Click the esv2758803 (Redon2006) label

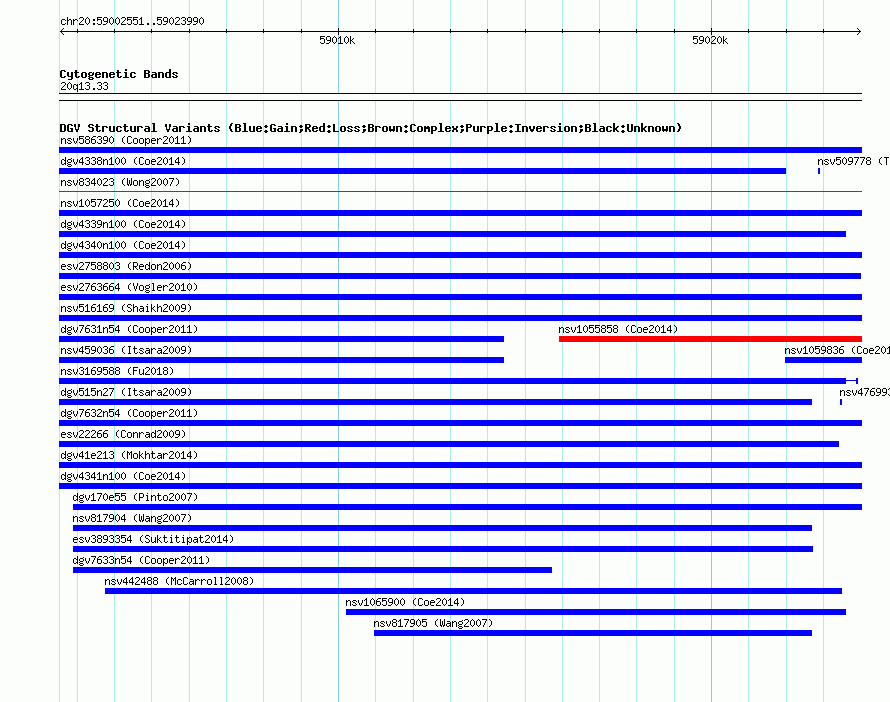click(x=126, y=266)
